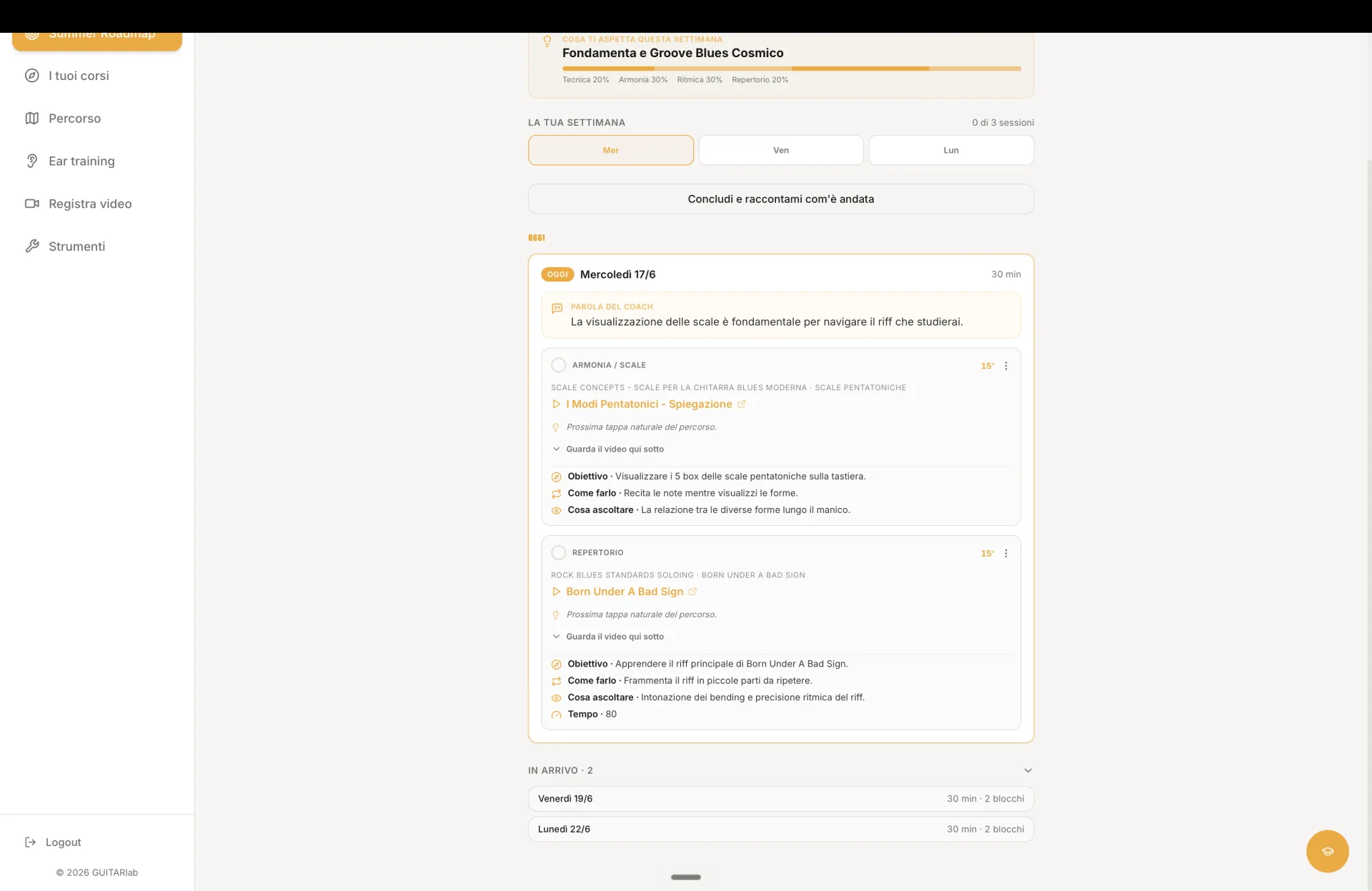This screenshot has height=891, width=1372.
Task: Click lightbulb hint icon under Born Under A Bad Sign
Action: 555,615
